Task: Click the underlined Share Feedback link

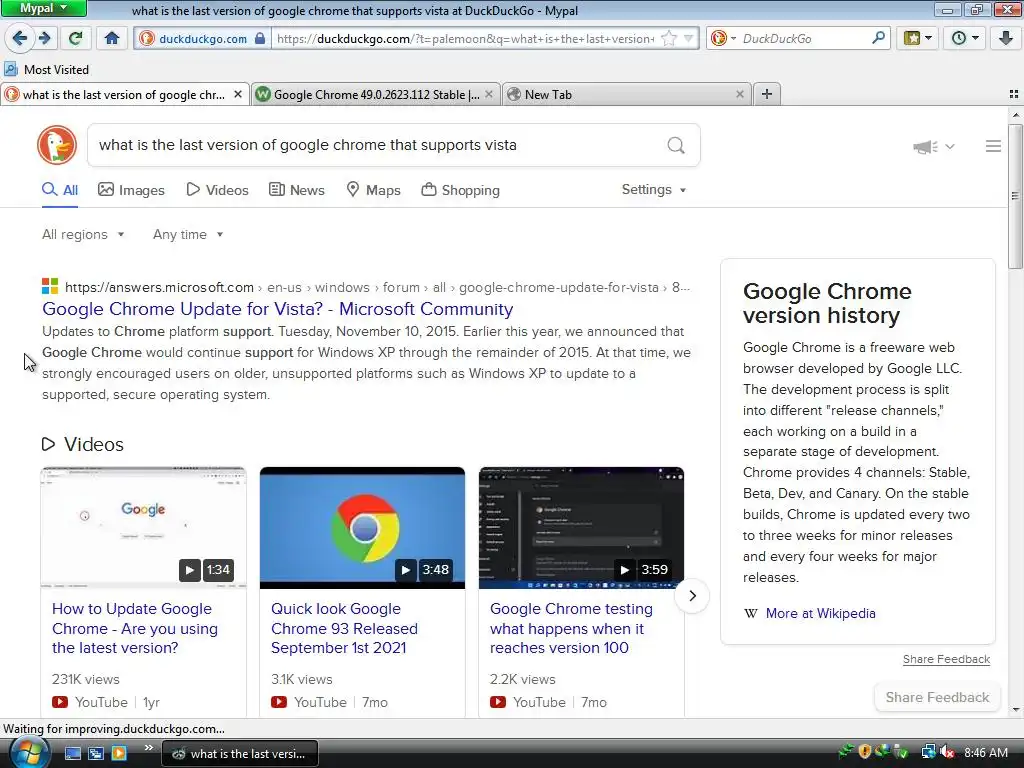Action: point(946,660)
